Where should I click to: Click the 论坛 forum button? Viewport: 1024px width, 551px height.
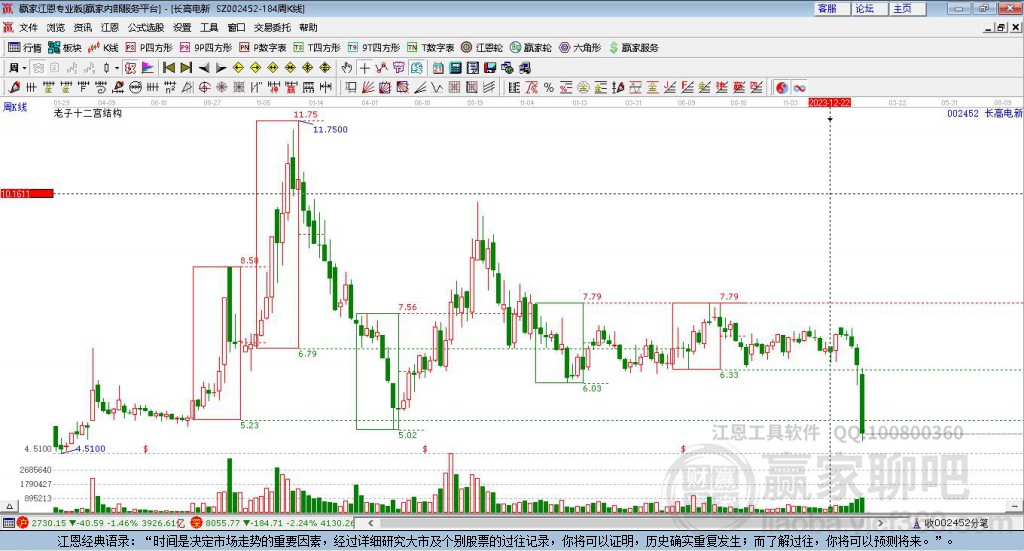pos(870,8)
